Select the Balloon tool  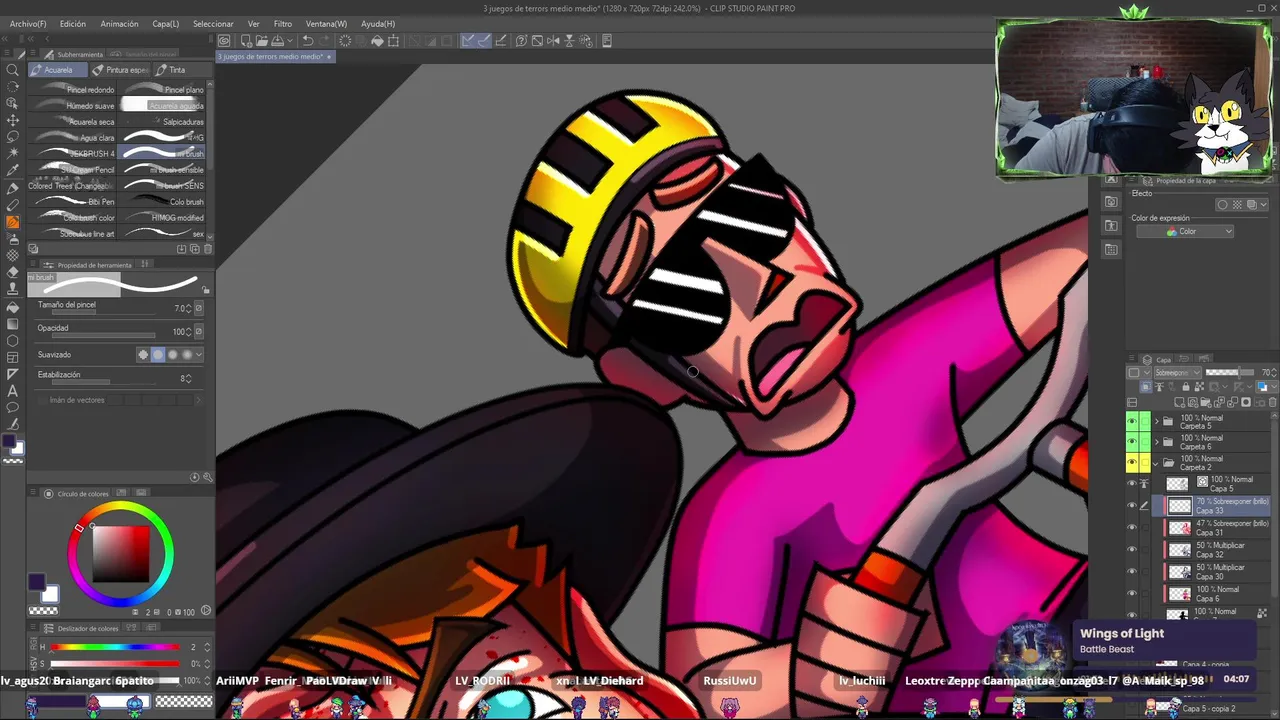(13, 408)
